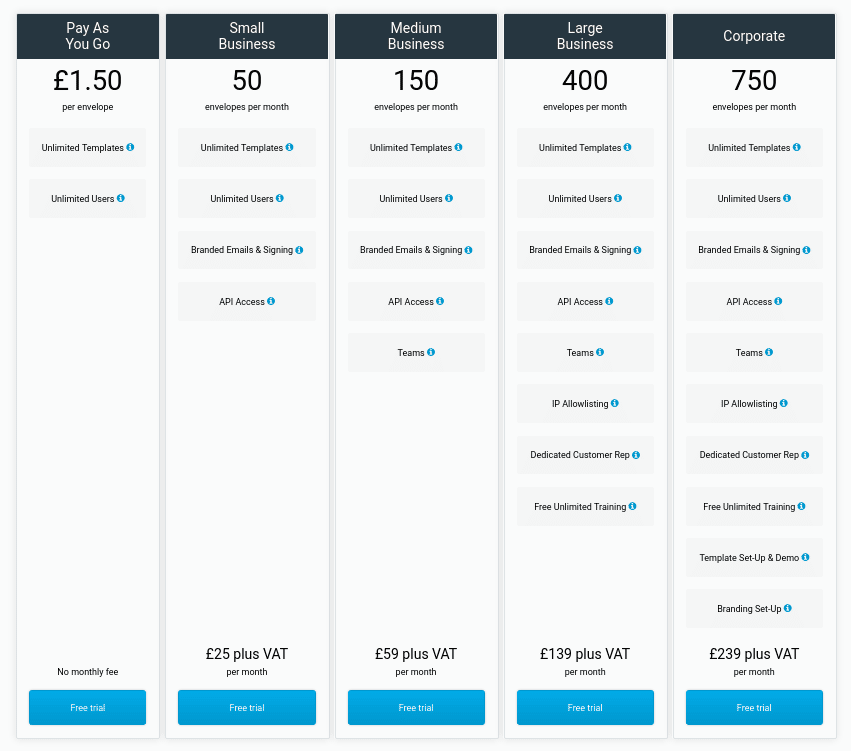Click info icon beside Unlimited Users in Pay As You Go
851x751 pixels.
tap(120, 198)
